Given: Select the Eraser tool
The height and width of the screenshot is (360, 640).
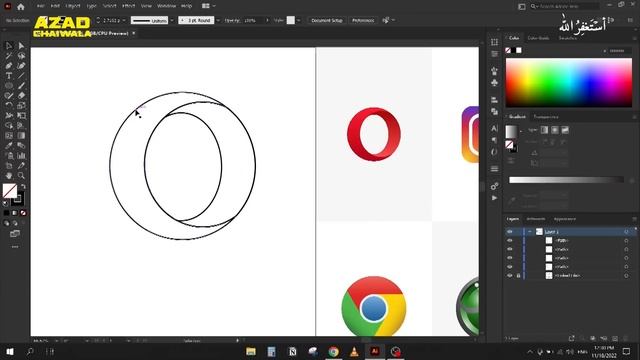Looking at the screenshot, I should click(21, 96).
